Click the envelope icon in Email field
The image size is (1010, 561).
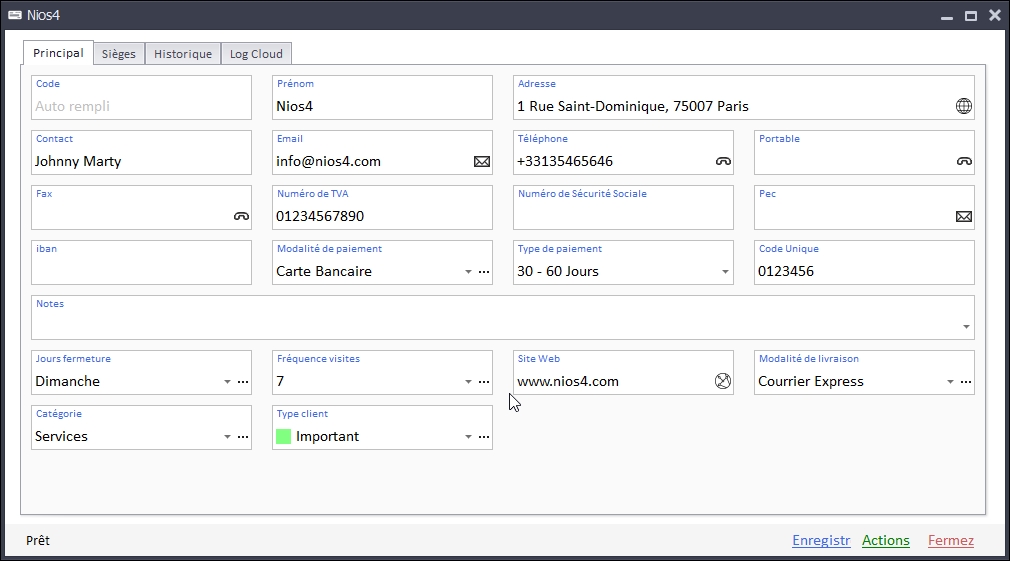482,161
